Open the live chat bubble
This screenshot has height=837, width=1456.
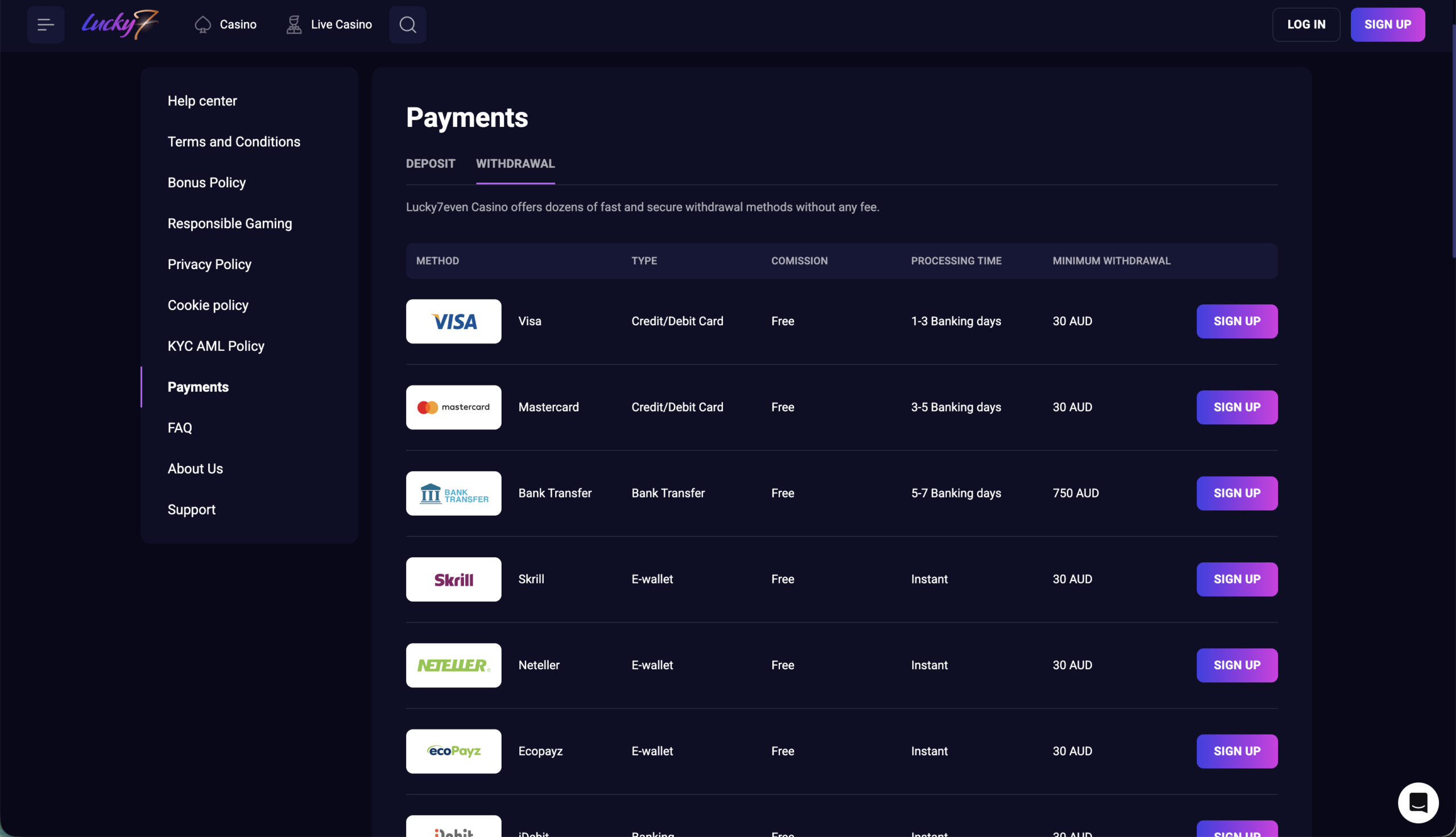tap(1418, 802)
